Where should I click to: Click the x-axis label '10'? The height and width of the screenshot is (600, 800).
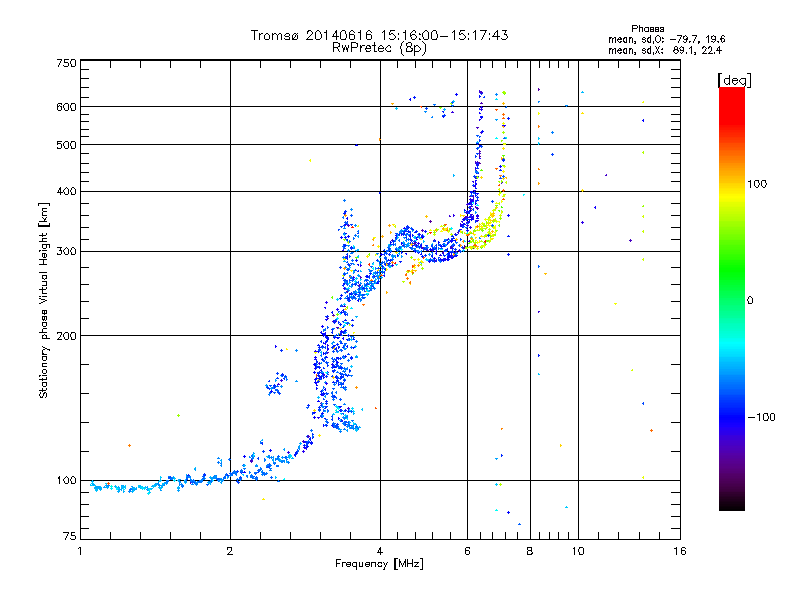click(x=578, y=551)
